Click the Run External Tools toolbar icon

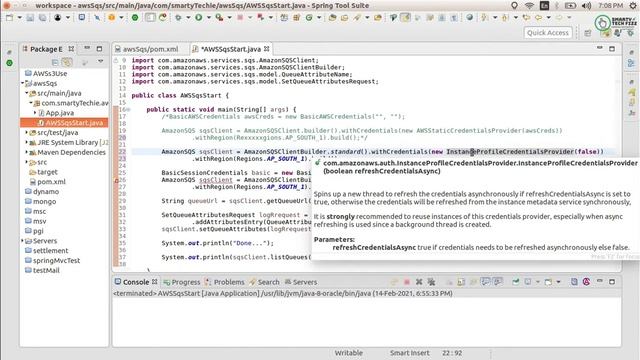click(219, 18)
